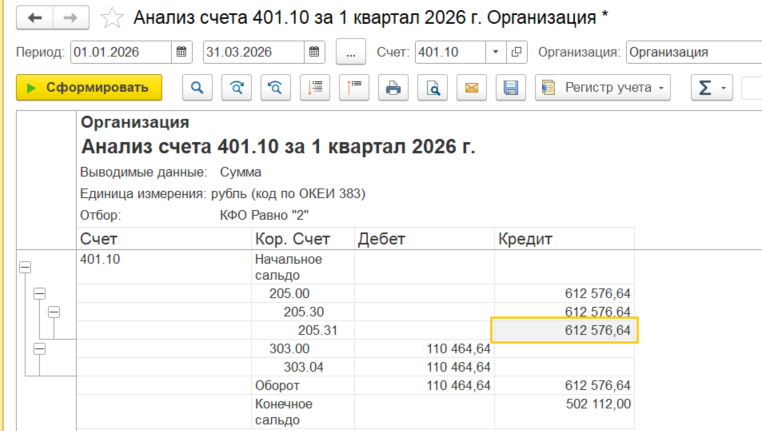Click the Организация input field

[694, 52]
